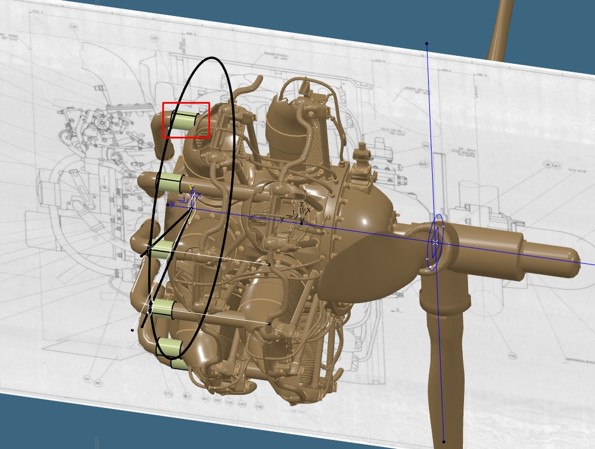Pick the black endpoint of the lower white line
Screen dimensions: 595x449
coord(269,324)
